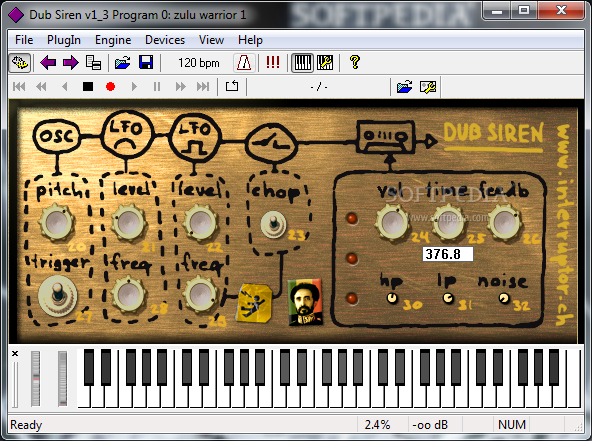Open the PlugIn menu
Image resolution: width=592 pixels, height=441 pixels.
coord(63,40)
